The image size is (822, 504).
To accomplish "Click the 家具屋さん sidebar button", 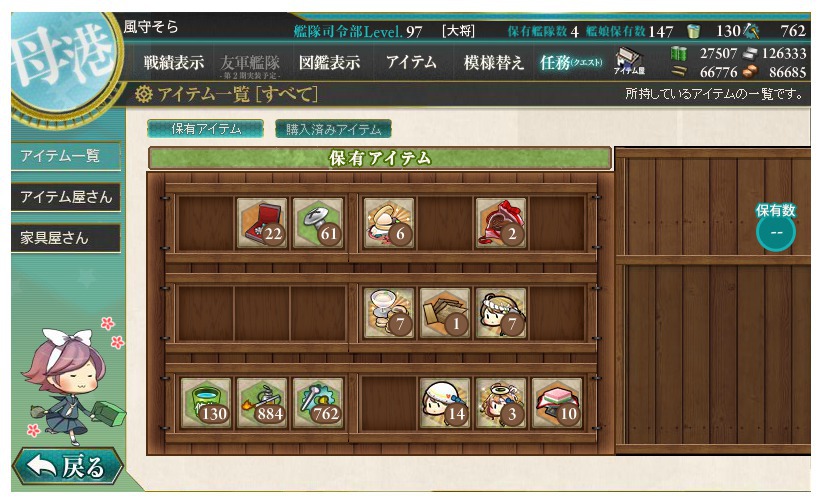I will click(66, 238).
